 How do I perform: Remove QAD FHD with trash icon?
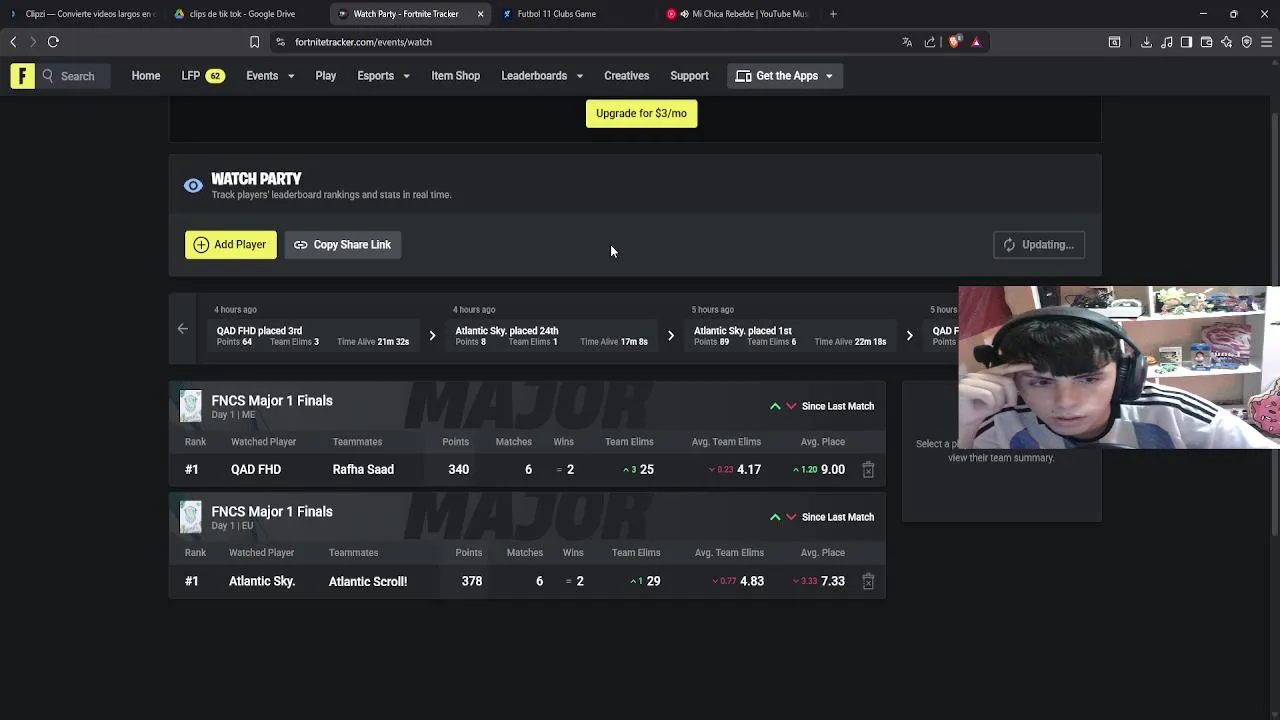868,469
